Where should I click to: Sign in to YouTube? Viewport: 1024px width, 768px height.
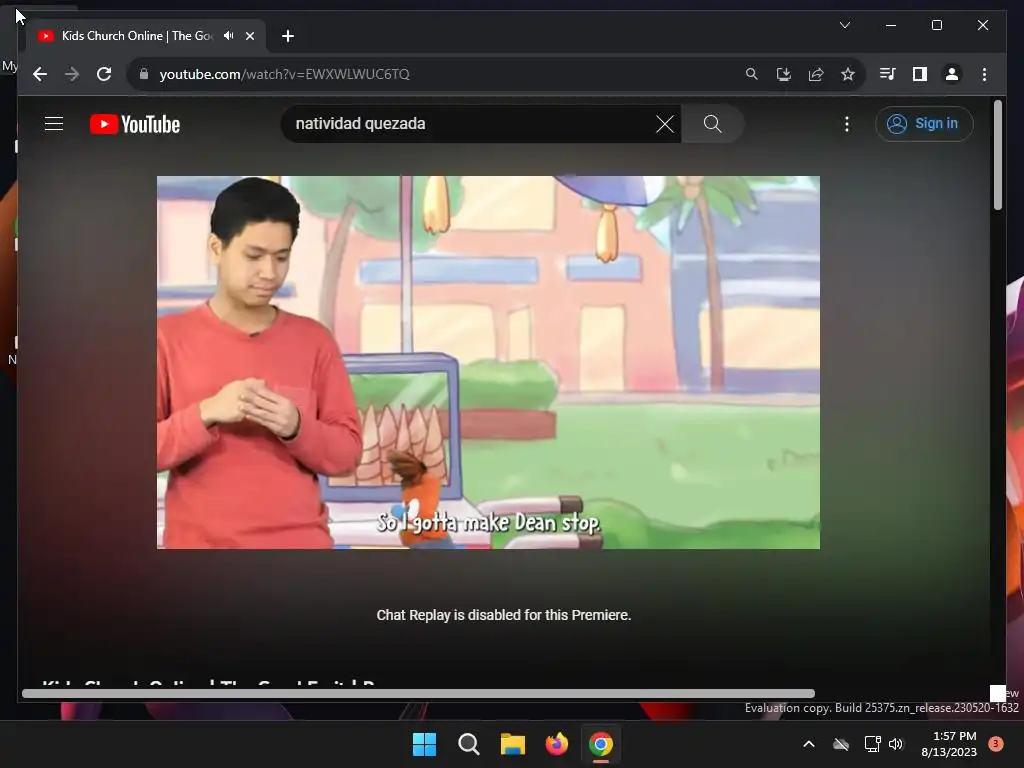tap(924, 123)
